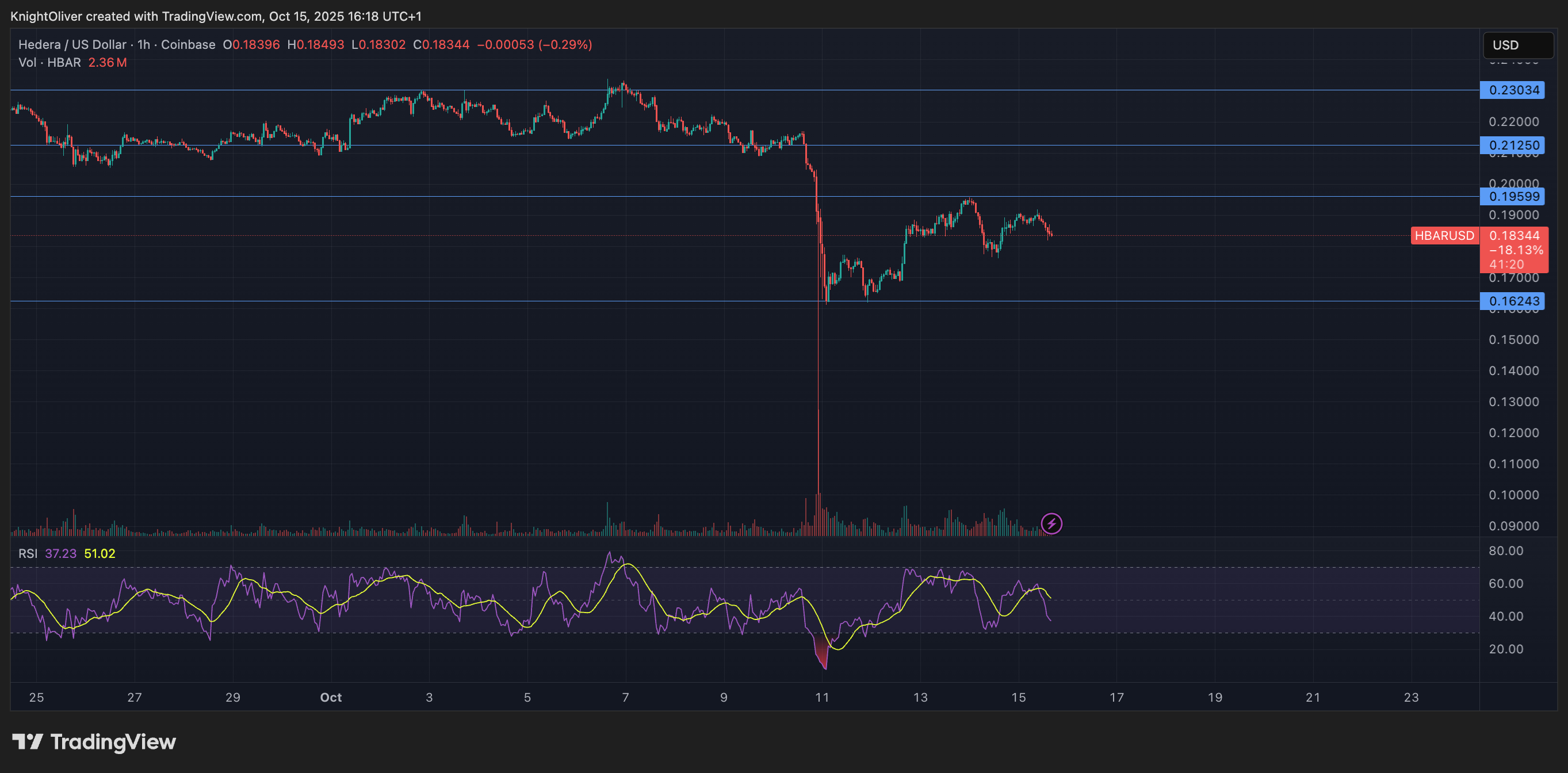Select the 0.21250 blue price label

(1513, 146)
